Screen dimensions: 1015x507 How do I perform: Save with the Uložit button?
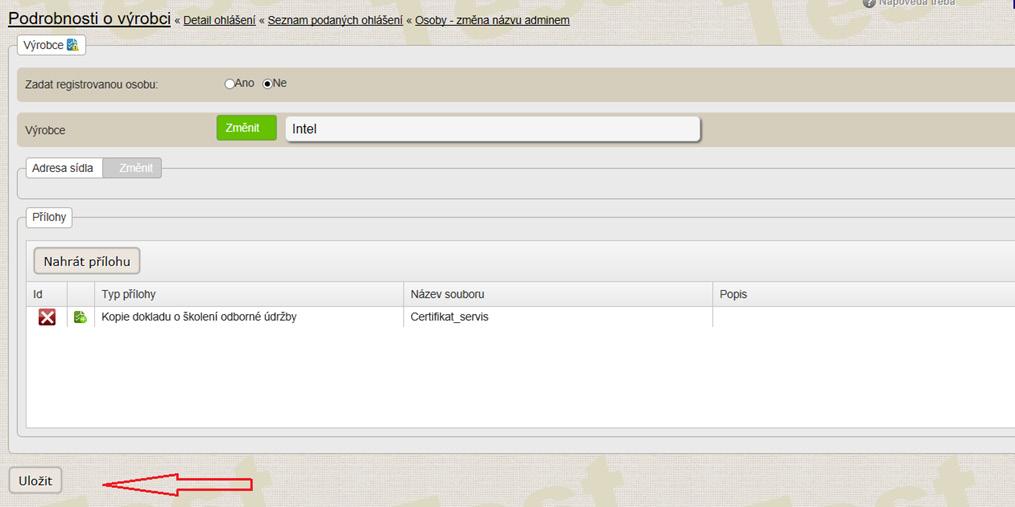point(36,481)
